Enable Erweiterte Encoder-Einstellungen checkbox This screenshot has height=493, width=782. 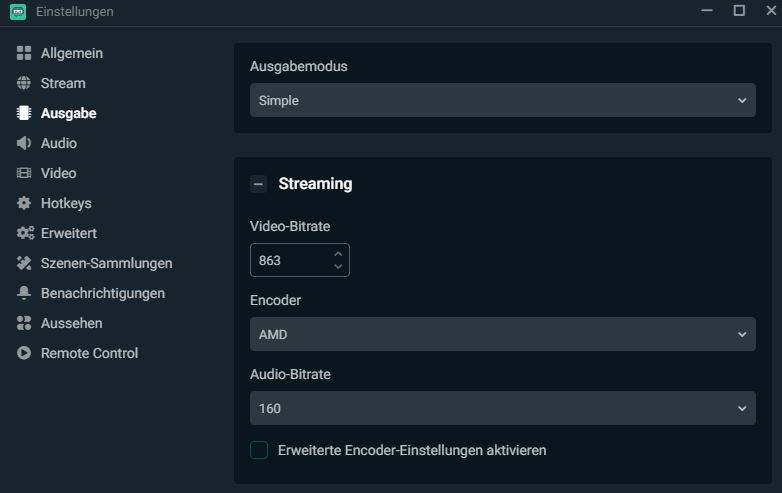pos(259,450)
